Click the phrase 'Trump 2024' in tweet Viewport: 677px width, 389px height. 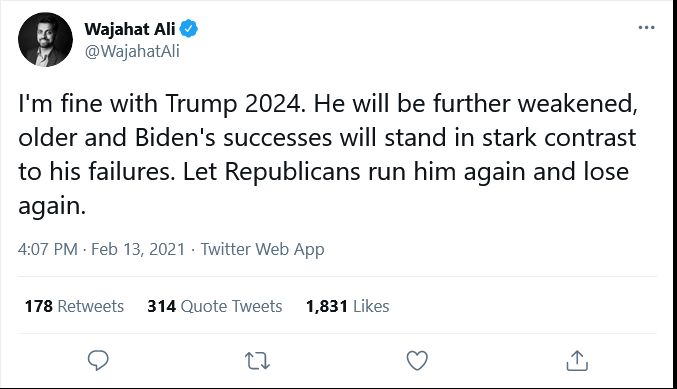[236, 104]
